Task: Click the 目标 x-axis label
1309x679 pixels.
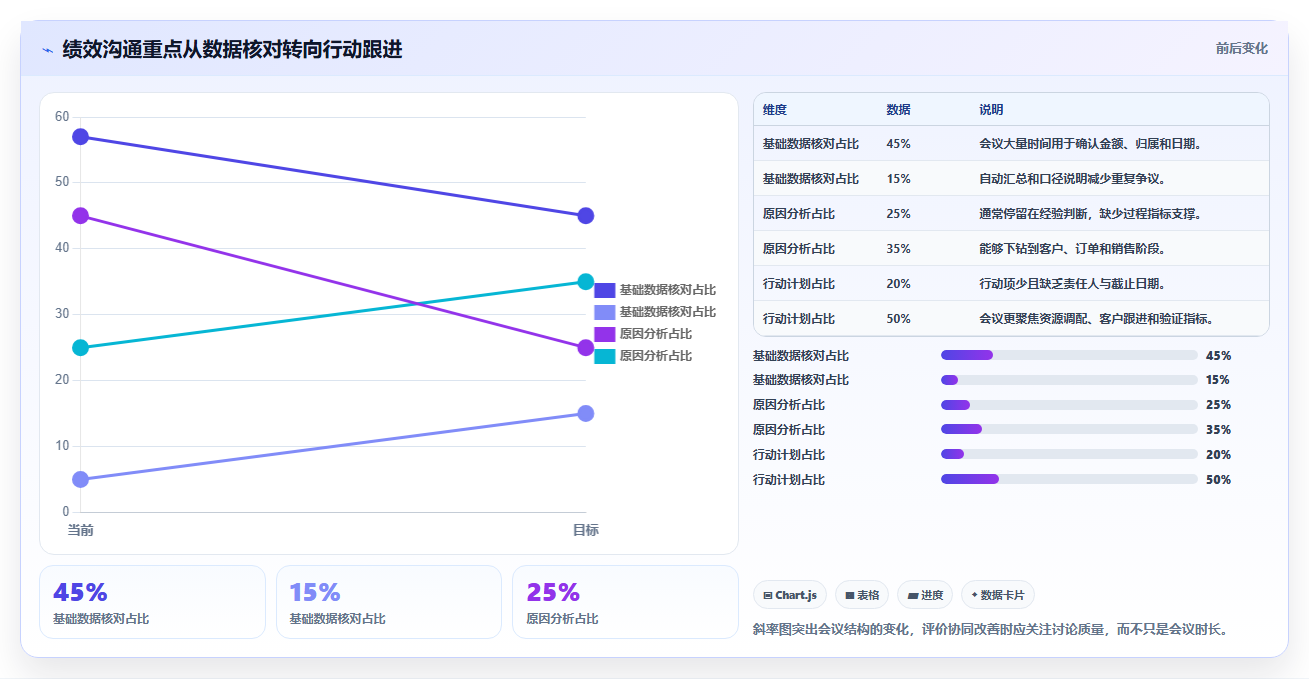Action: coord(586,530)
